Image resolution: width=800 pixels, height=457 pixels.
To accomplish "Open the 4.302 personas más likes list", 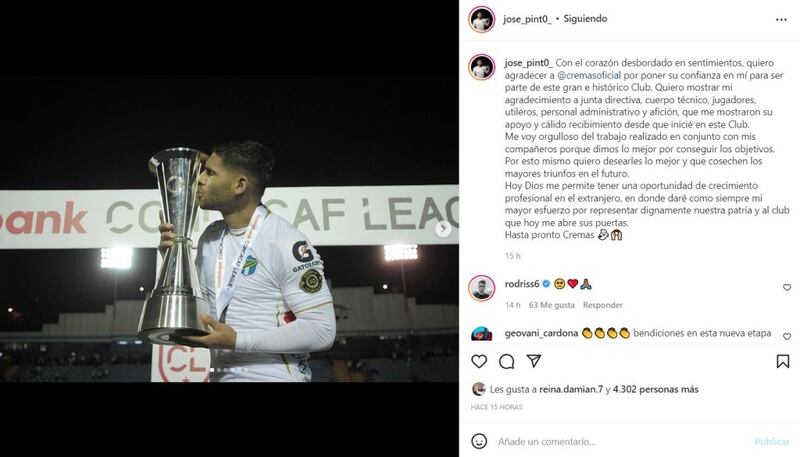I will tap(656, 389).
